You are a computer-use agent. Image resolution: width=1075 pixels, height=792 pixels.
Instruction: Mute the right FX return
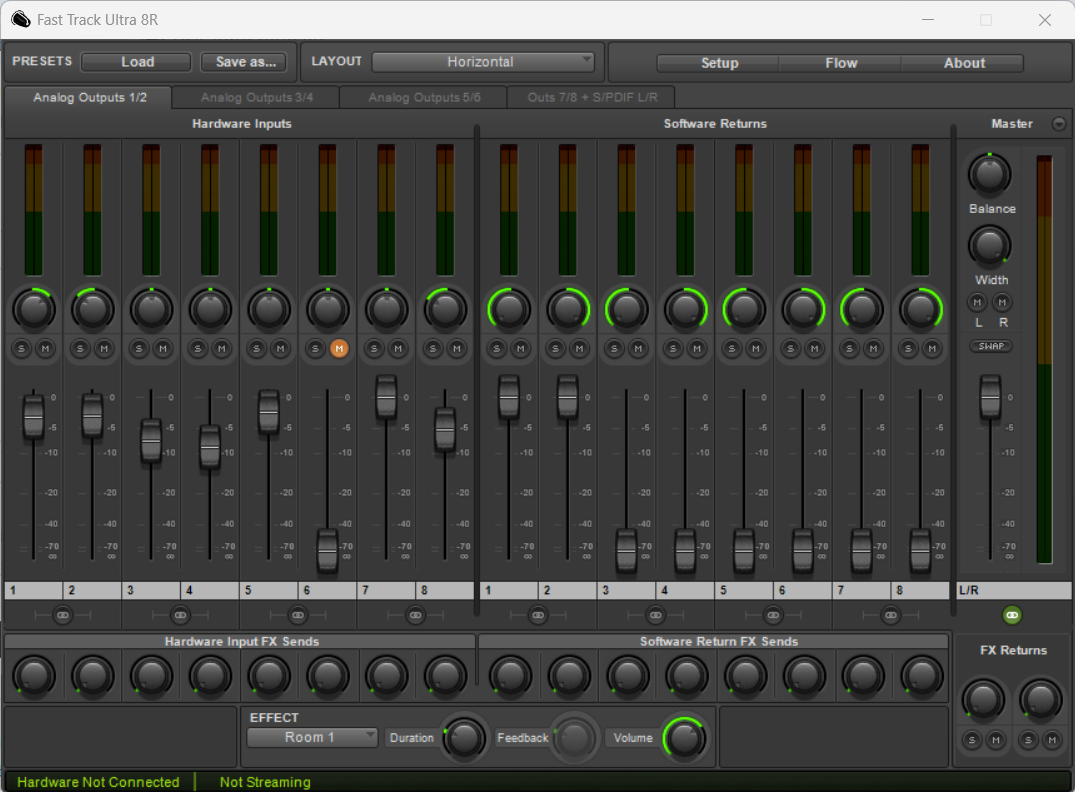(1052, 740)
